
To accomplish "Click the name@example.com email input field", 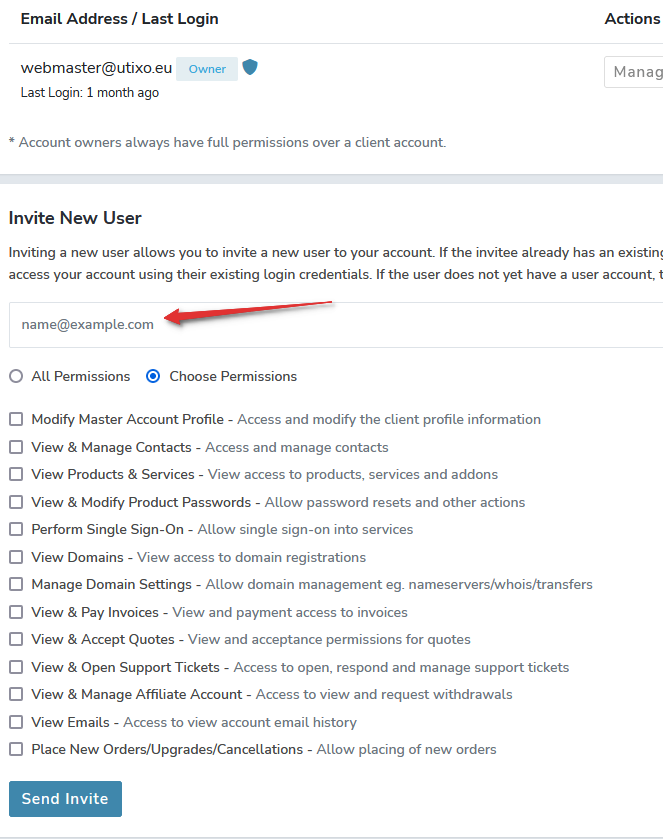I will click(x=336, y=325).
